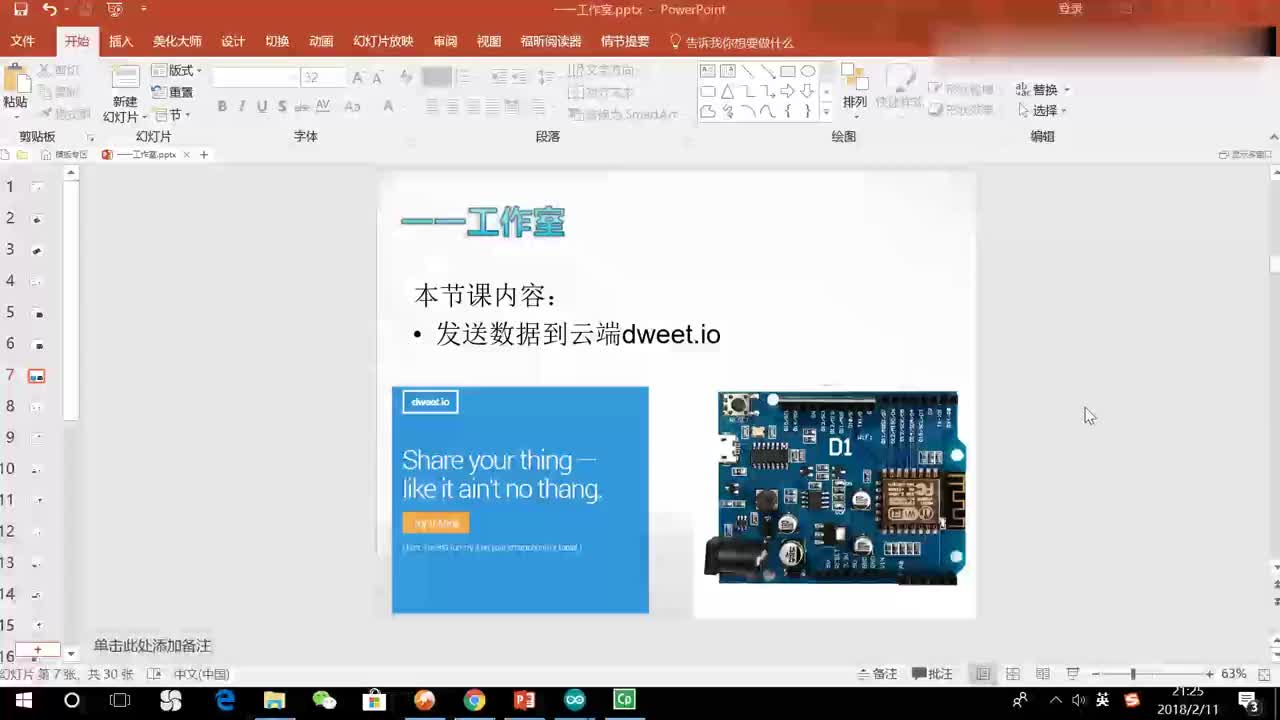The height and width of the screenshot is (720, 1280).
Task: Switch to Slide Sorter view icon
Action: pyautogui.click(x=1013, y=674)
